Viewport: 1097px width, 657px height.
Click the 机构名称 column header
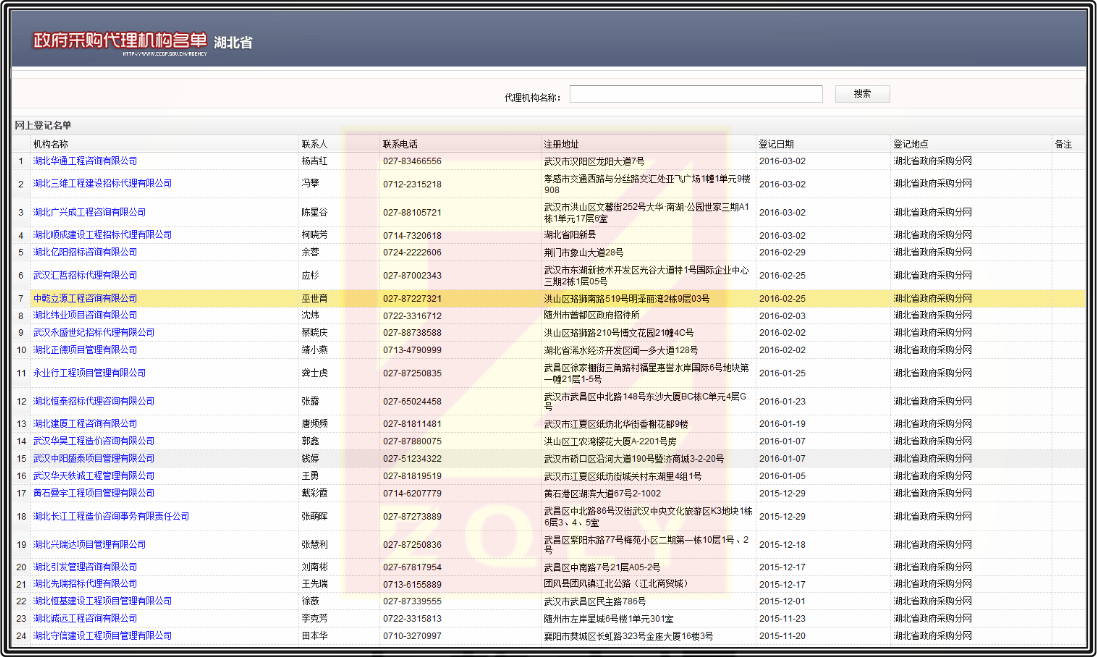pyautogui.click(x=51, y=144)
